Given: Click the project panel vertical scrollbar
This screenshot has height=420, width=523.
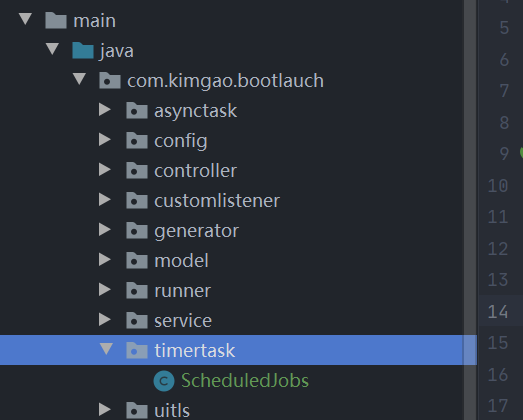Looking at the screenshot, I should coord(470,210).
